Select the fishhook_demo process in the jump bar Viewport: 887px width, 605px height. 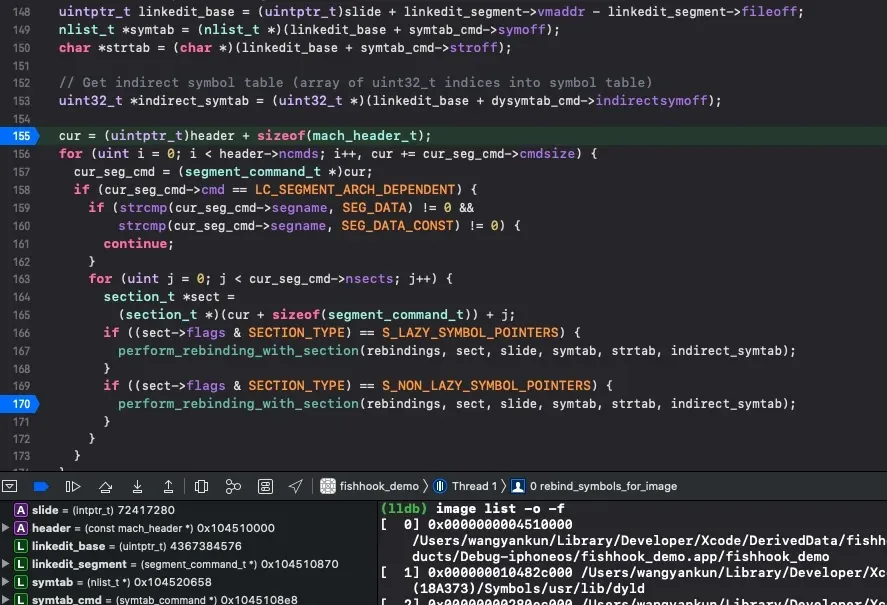(x=369, y=486)
